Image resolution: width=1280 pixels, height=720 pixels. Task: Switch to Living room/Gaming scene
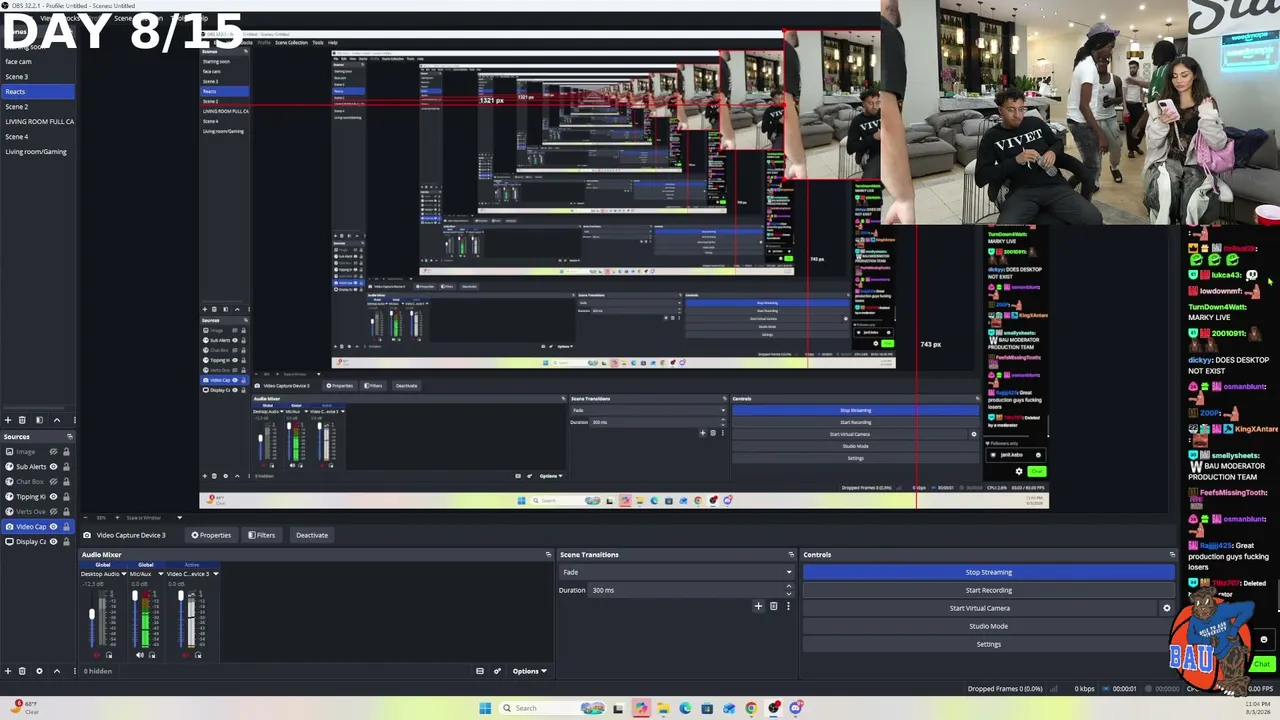coord(37,152)
